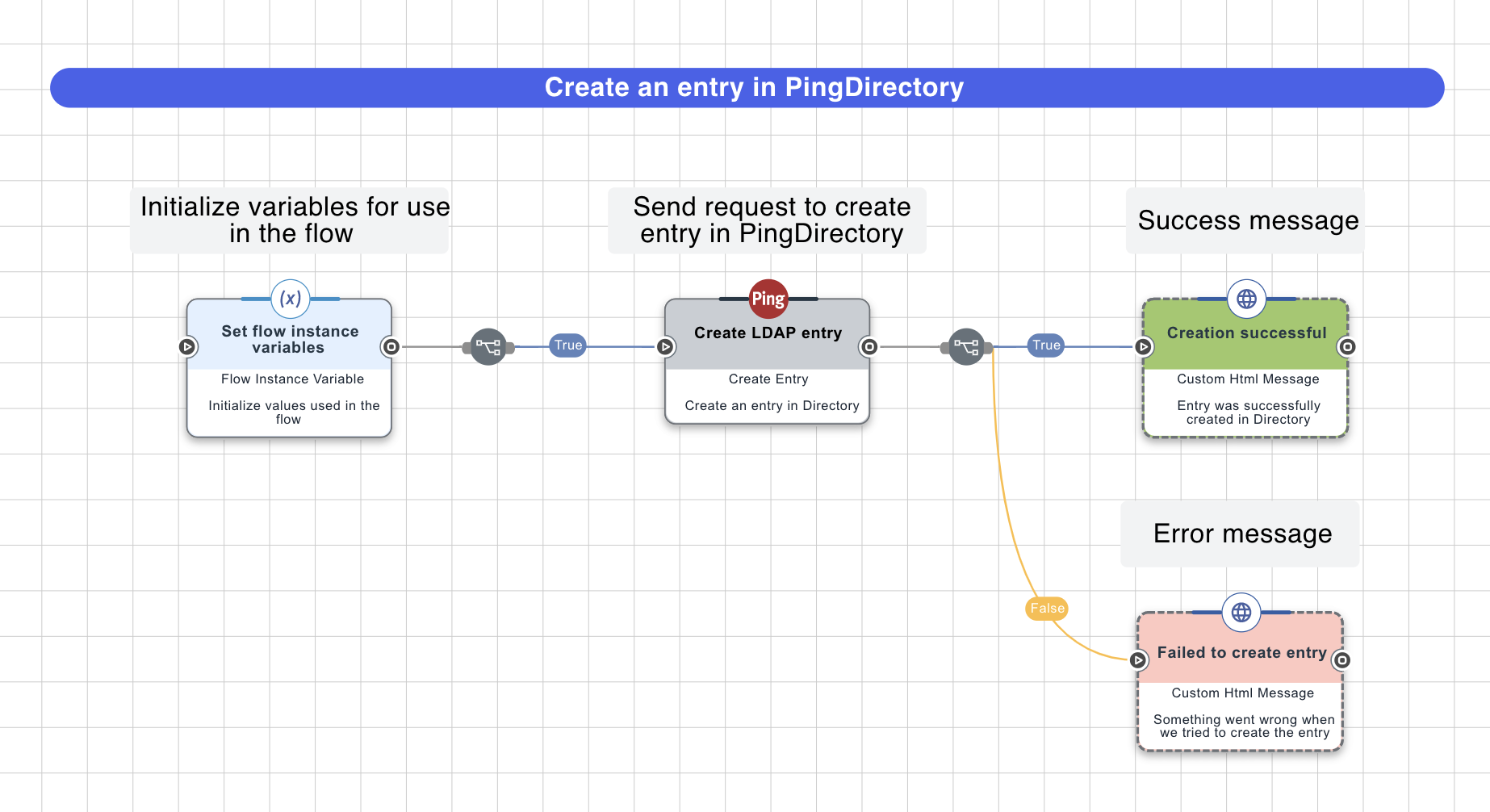Select the logic operator node after Set flow instance variables
This screenshot has height=812, width=1490.
click(x=488, y=347)
